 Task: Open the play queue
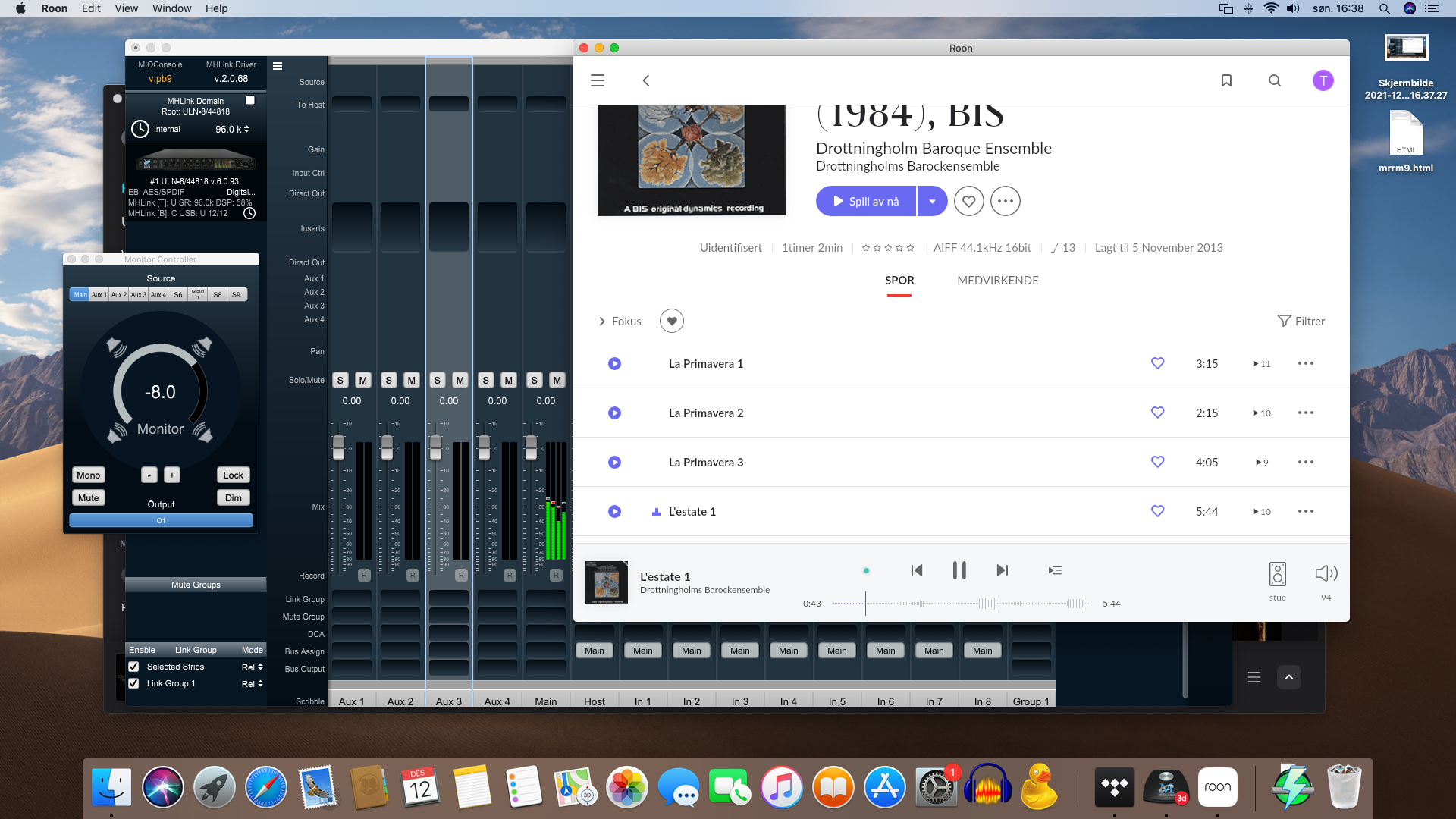pos(1055,570)
